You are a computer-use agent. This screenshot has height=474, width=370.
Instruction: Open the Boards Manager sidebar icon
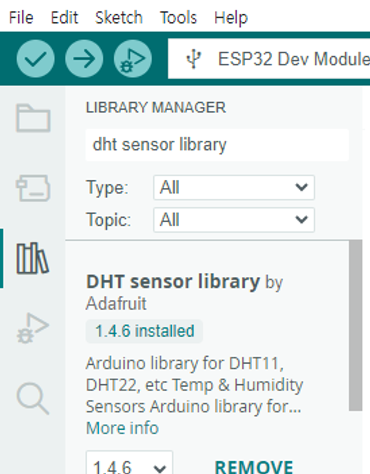click(33, 188)
